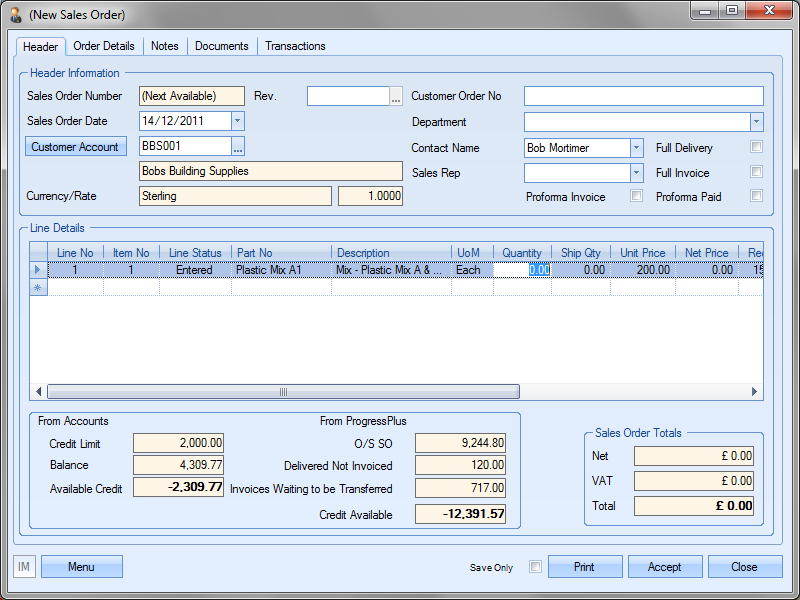Open the Sales Order Date dropdown
The width and height of the screenshot is (800, 600).
point(237,121)
